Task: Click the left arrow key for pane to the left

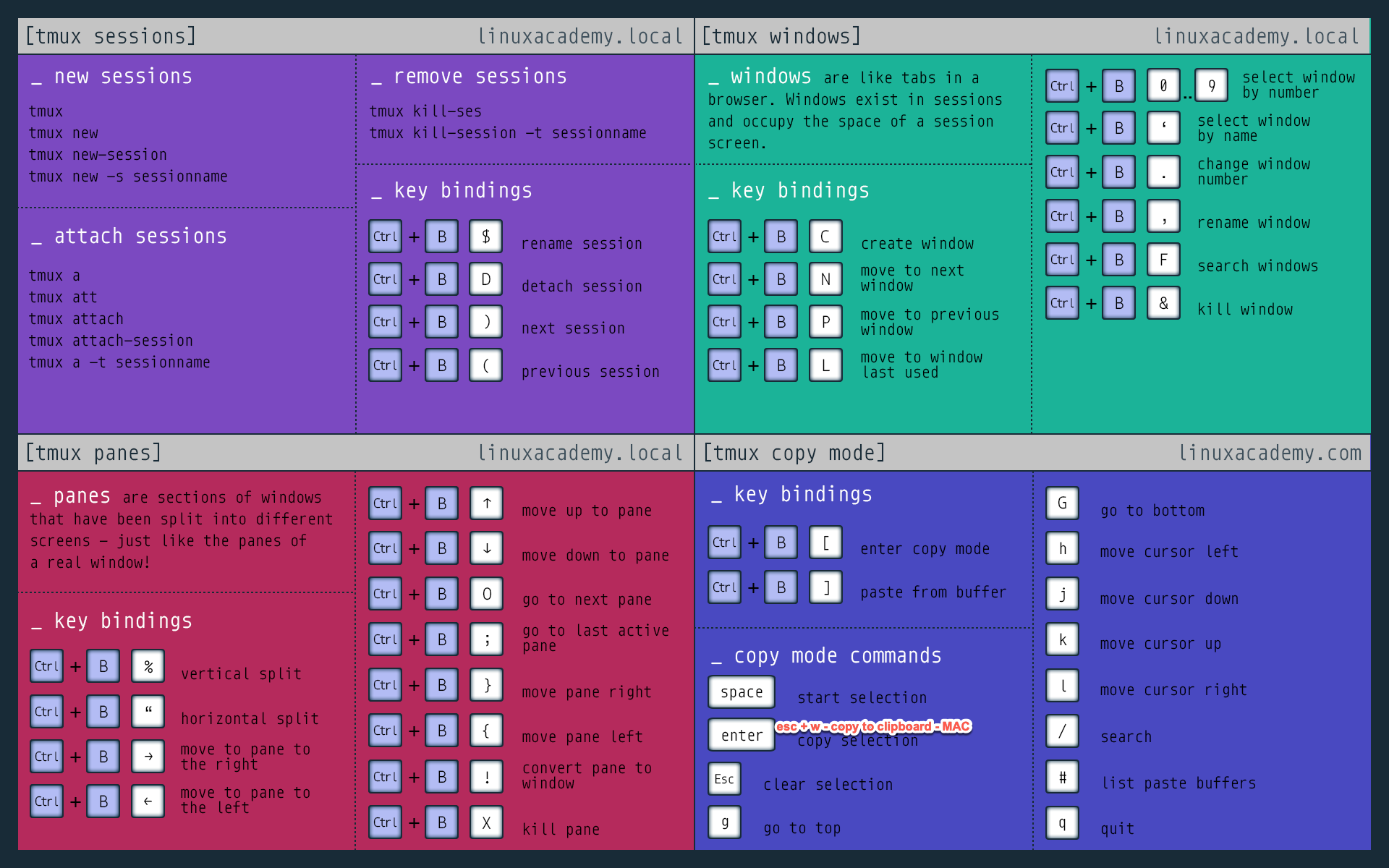Action: (148, 801)
